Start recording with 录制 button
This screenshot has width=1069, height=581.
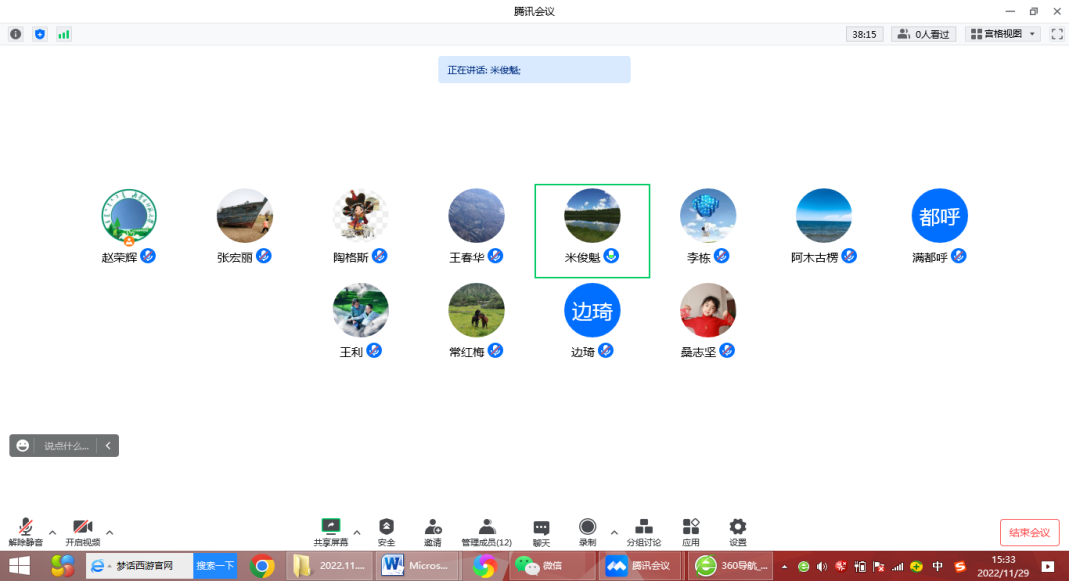[587, 531]
